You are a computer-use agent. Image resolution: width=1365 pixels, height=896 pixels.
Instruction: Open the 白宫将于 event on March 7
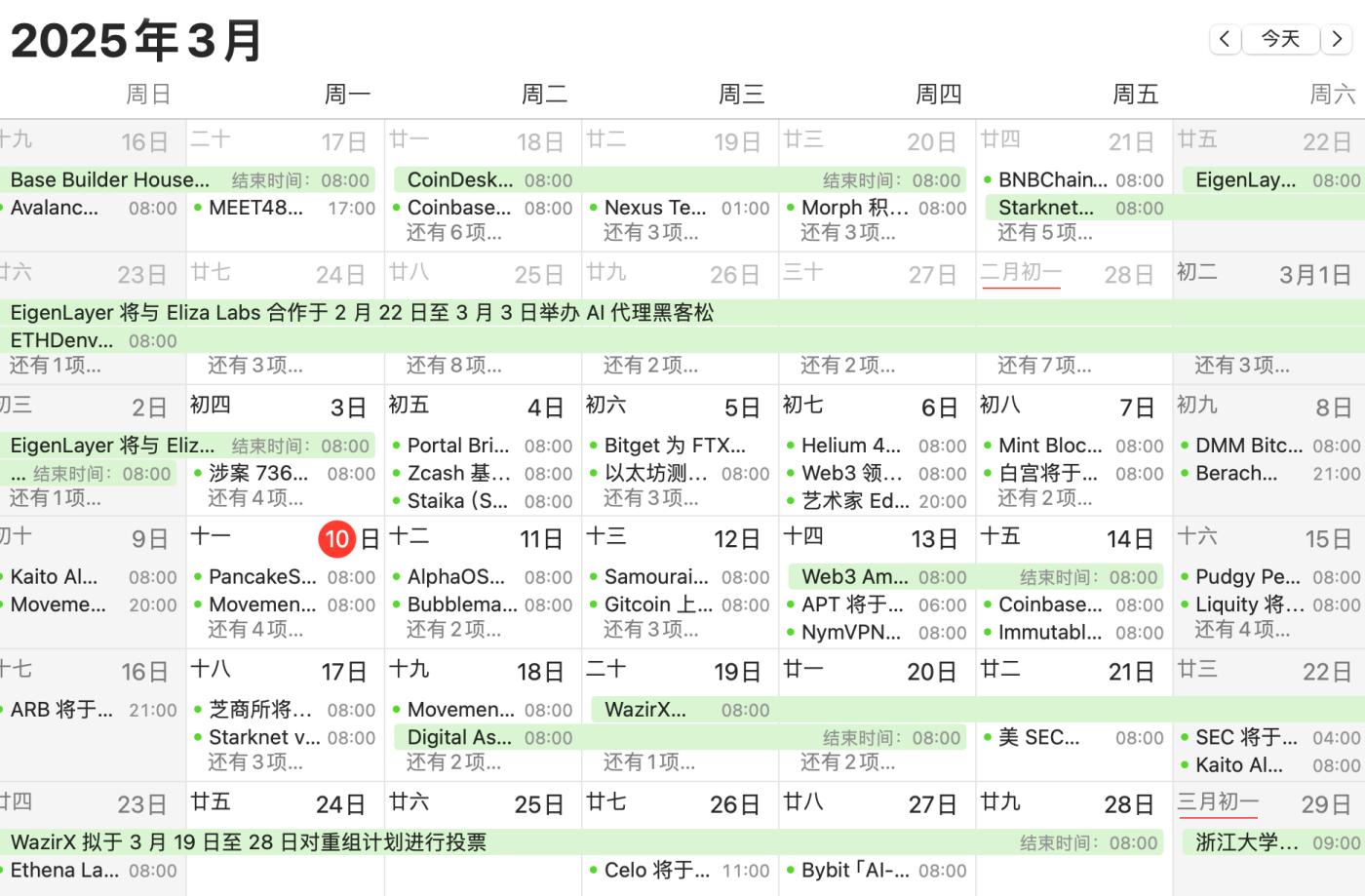click(x=1047, y=474)
